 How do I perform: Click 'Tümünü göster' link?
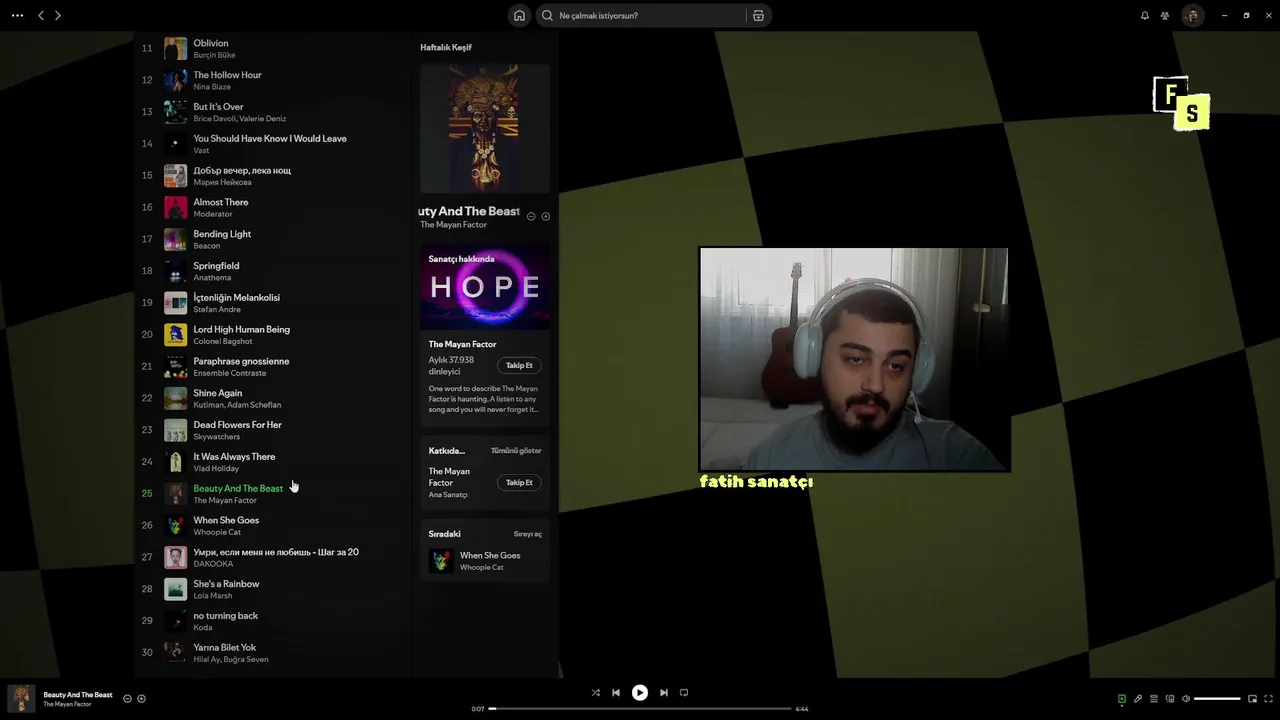(516, 451)
